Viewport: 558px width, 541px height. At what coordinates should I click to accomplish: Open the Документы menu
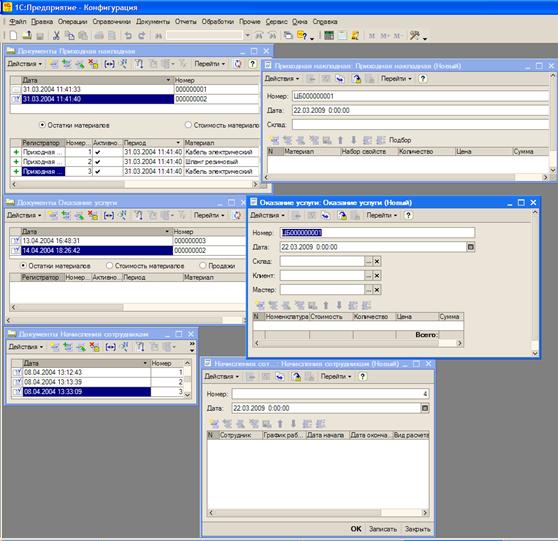pos(153,22)
